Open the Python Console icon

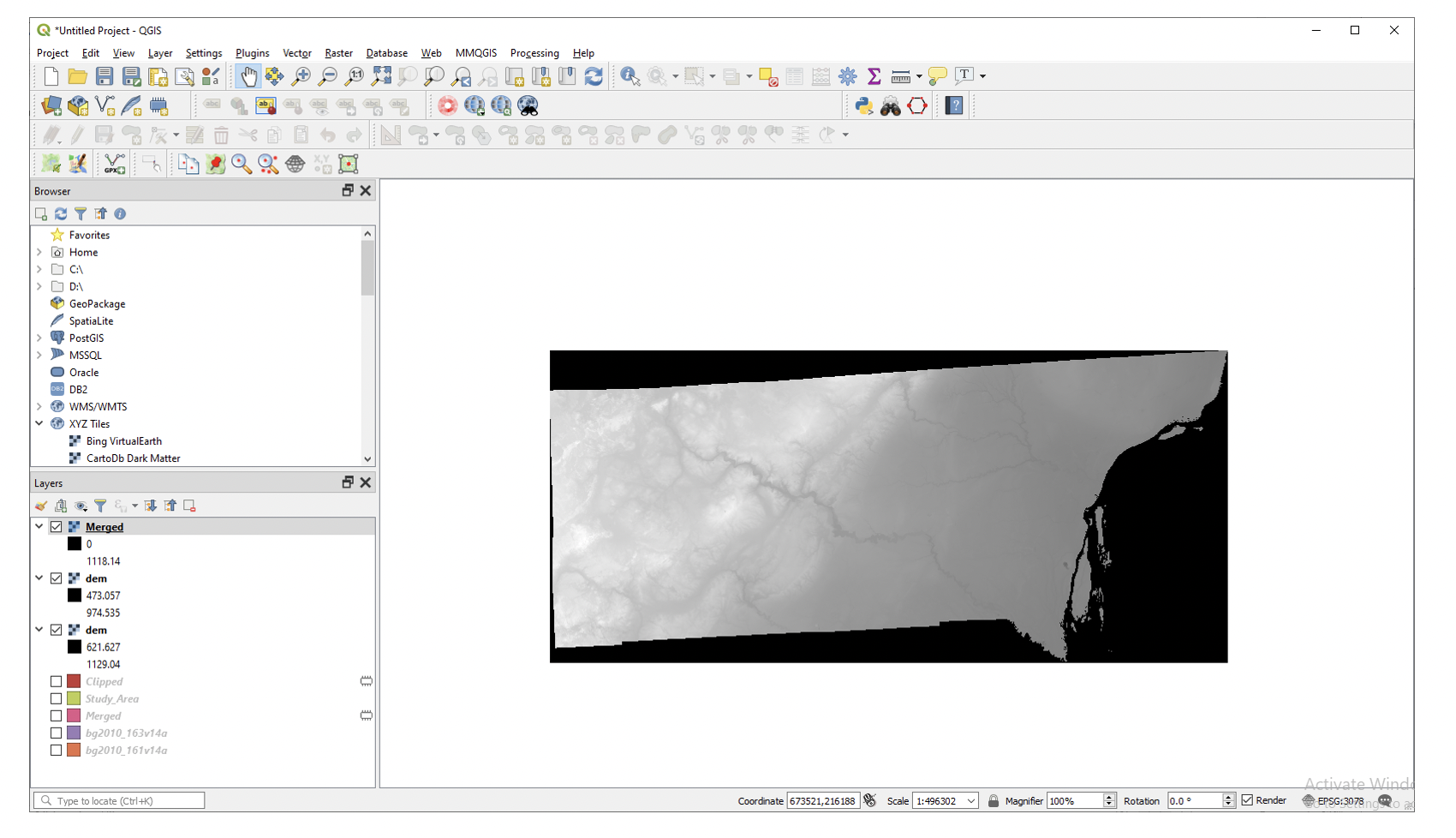(x=863, y=105)
